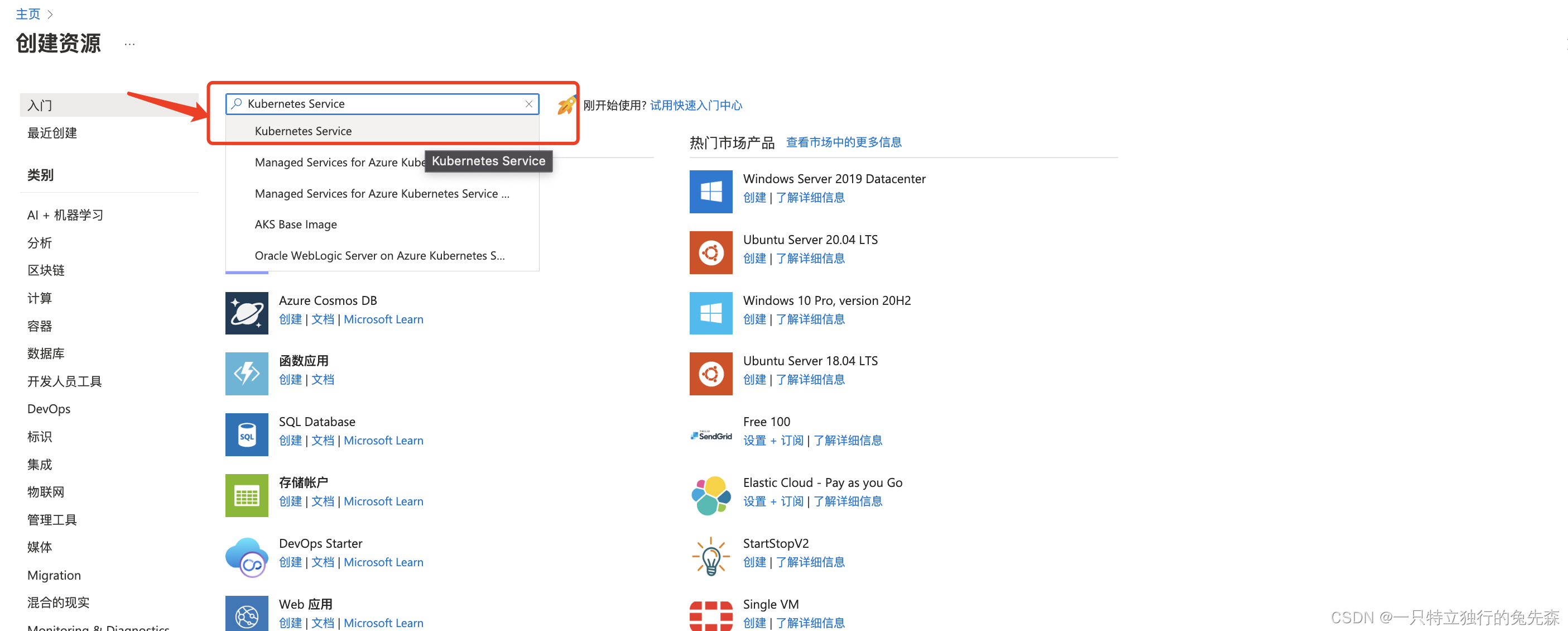
Task: Click 创建 under StartStopV2
Action: 755,562
